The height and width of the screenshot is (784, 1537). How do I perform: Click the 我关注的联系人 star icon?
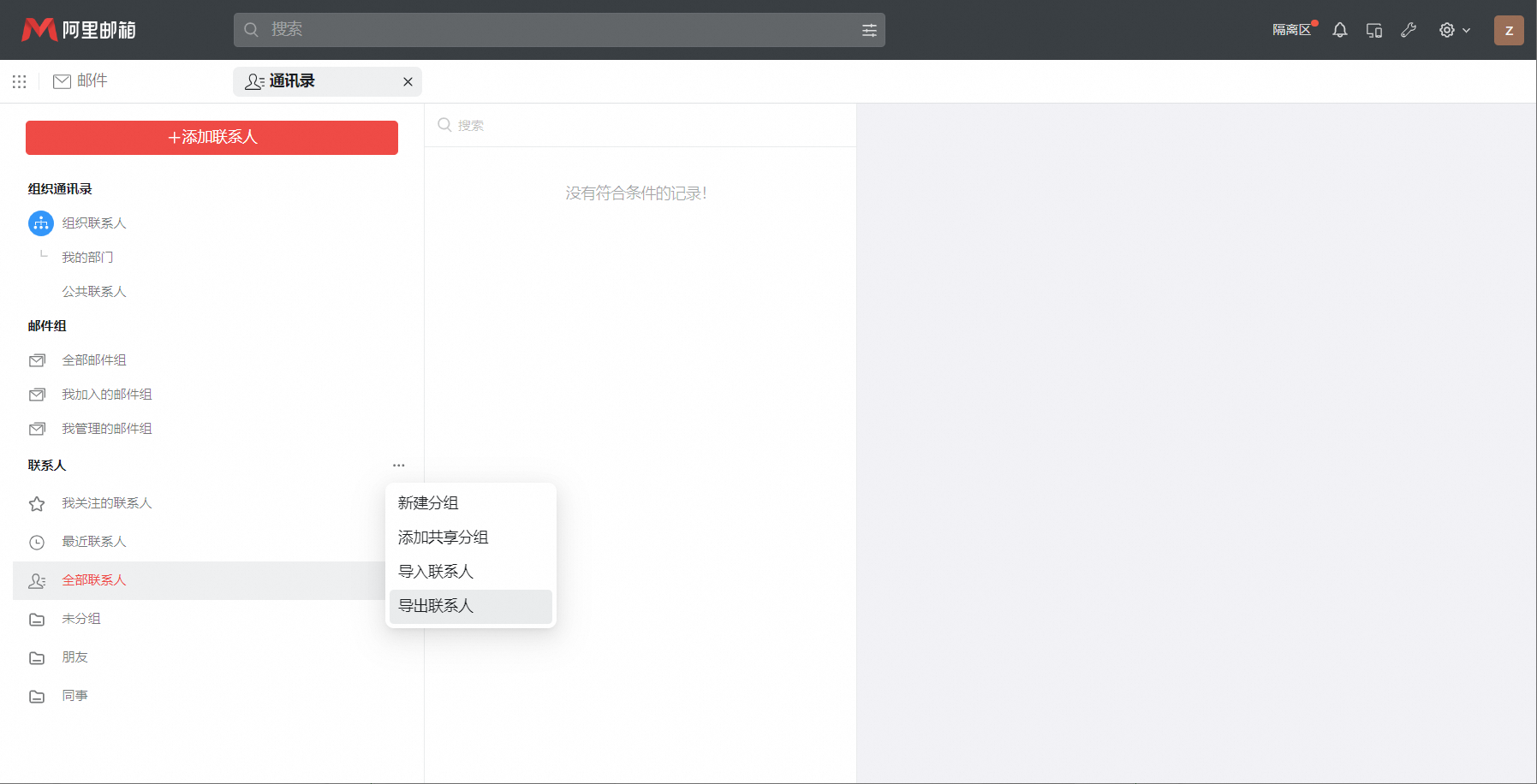tap(36, 504)
